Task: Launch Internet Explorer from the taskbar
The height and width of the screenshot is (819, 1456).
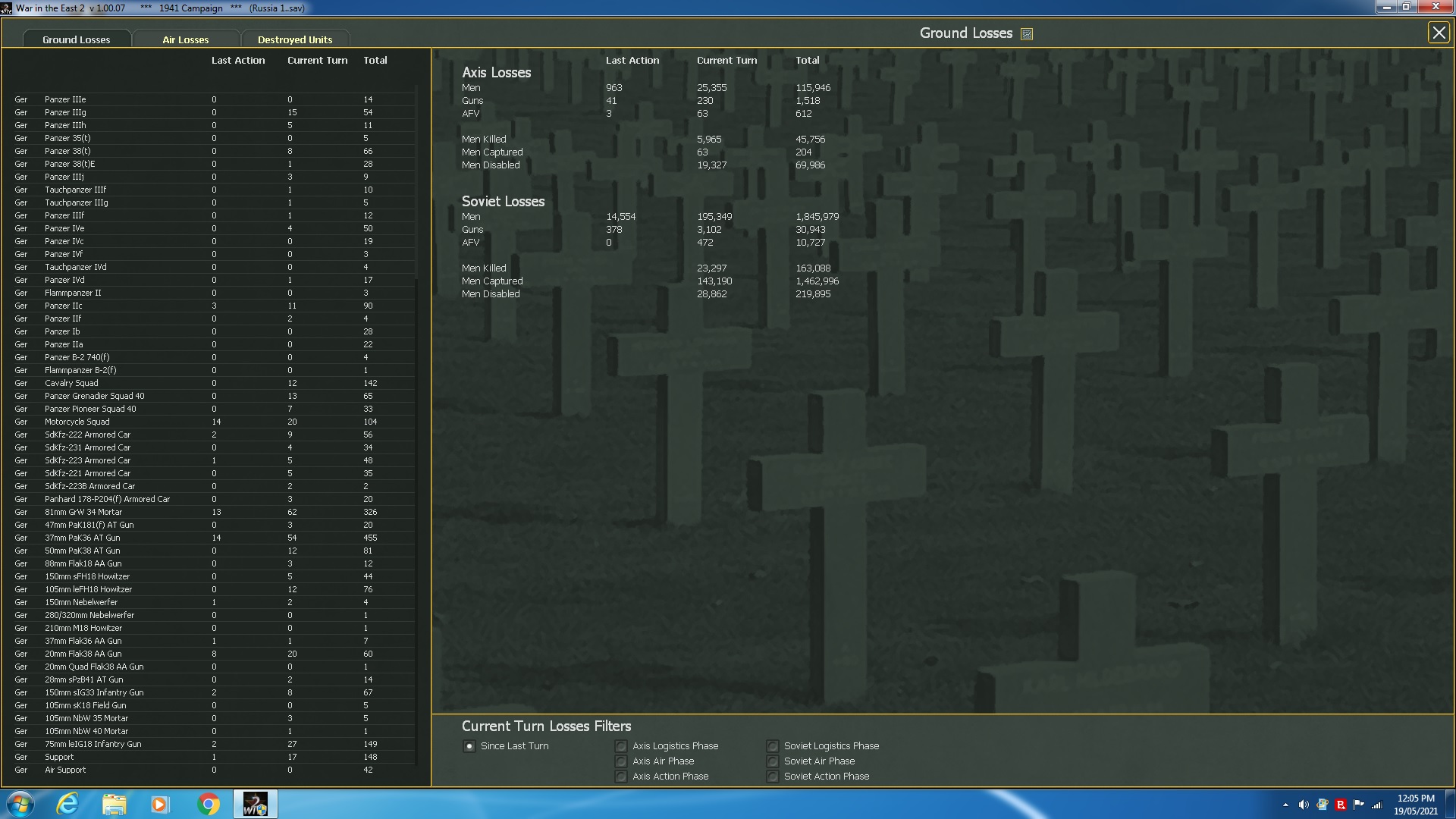Action: pos(67,804)
